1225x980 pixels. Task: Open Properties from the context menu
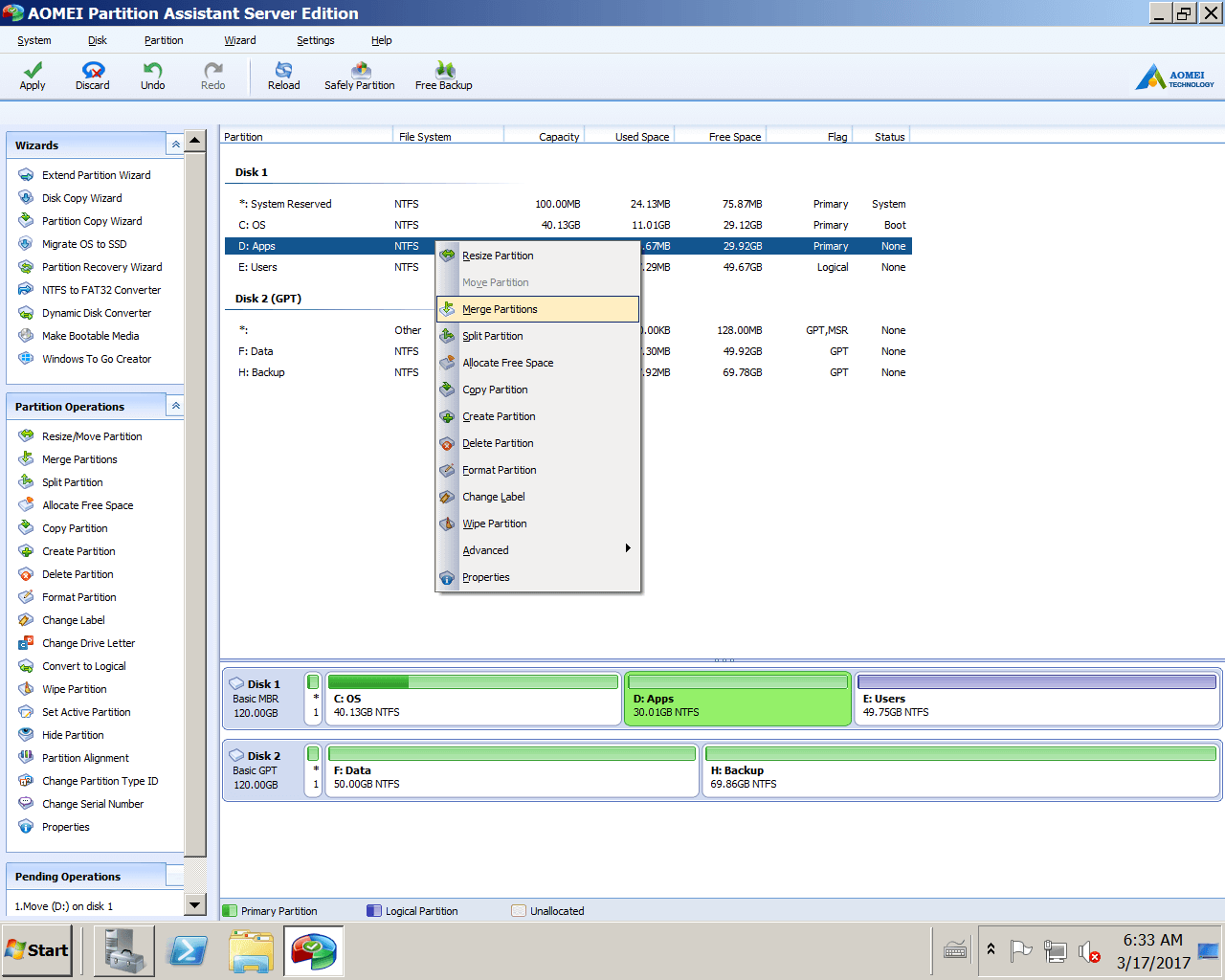tap(538, 577)
